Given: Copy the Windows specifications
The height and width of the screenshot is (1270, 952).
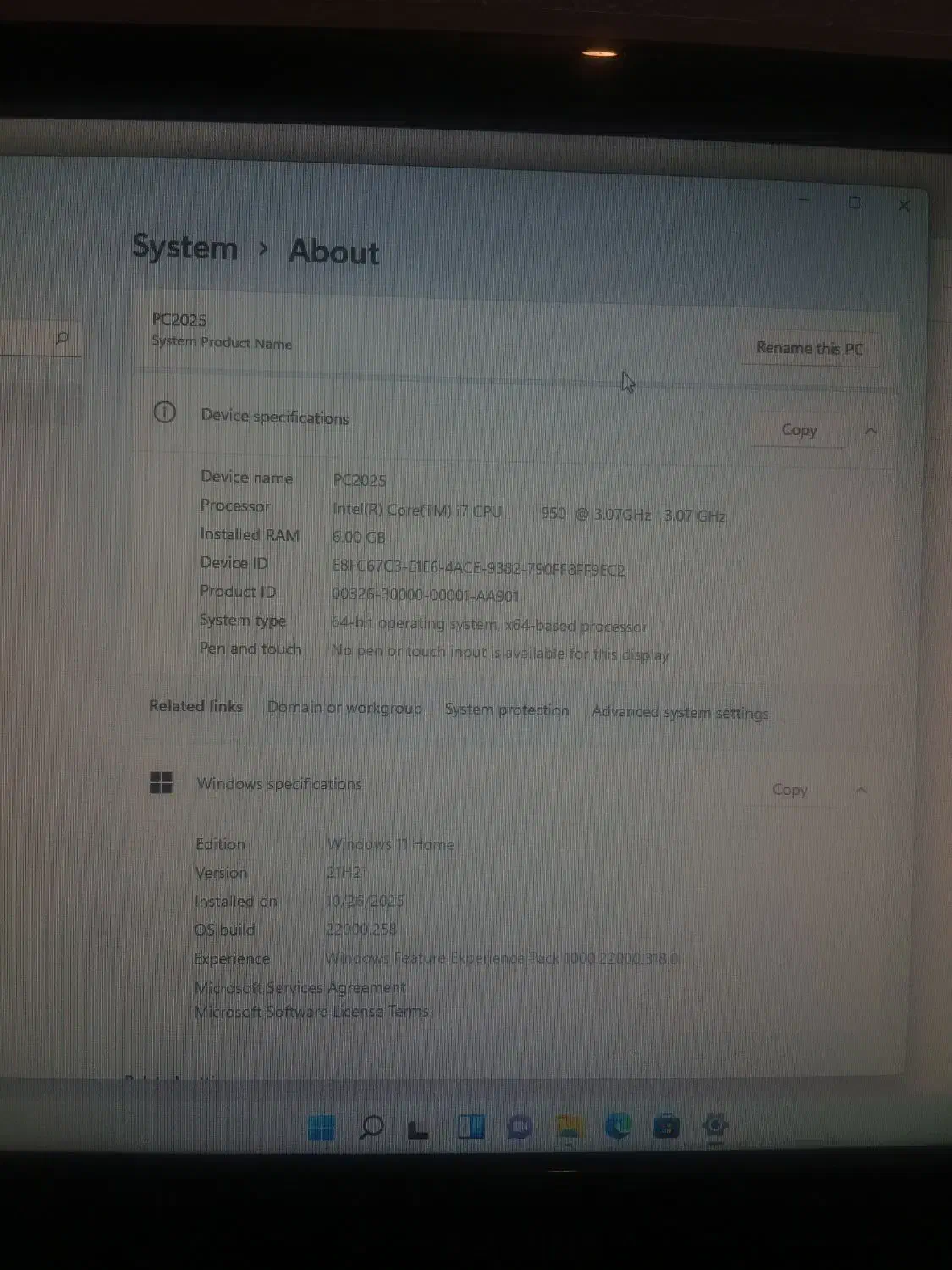Looking at the screenshot, I should (790, 789).
